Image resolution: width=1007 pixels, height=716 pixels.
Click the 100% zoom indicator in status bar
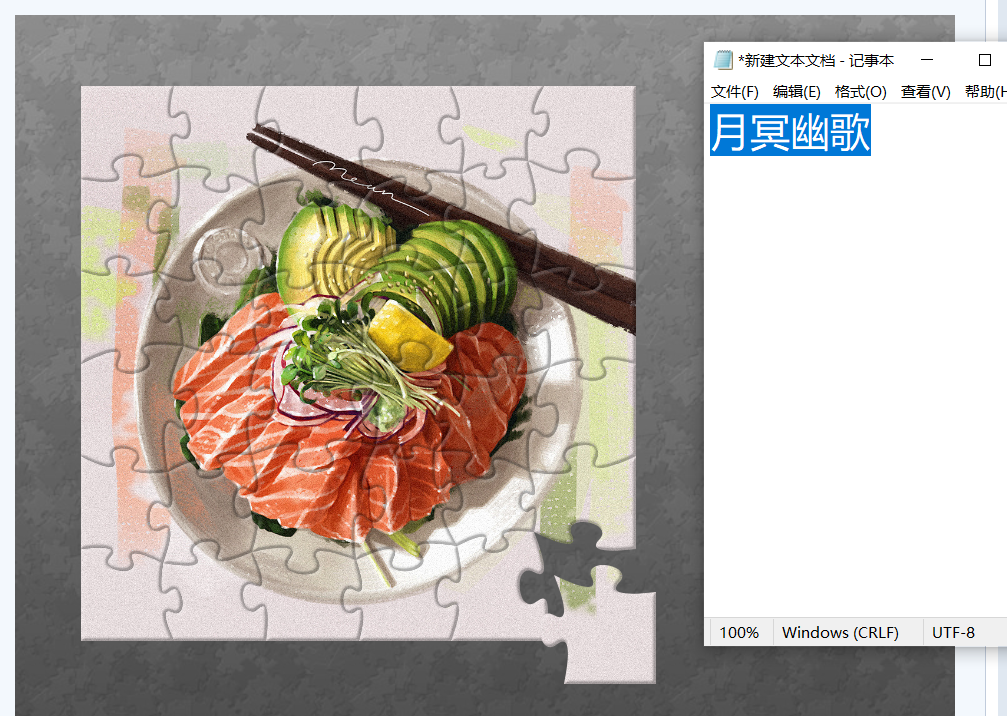click(739, 633)
